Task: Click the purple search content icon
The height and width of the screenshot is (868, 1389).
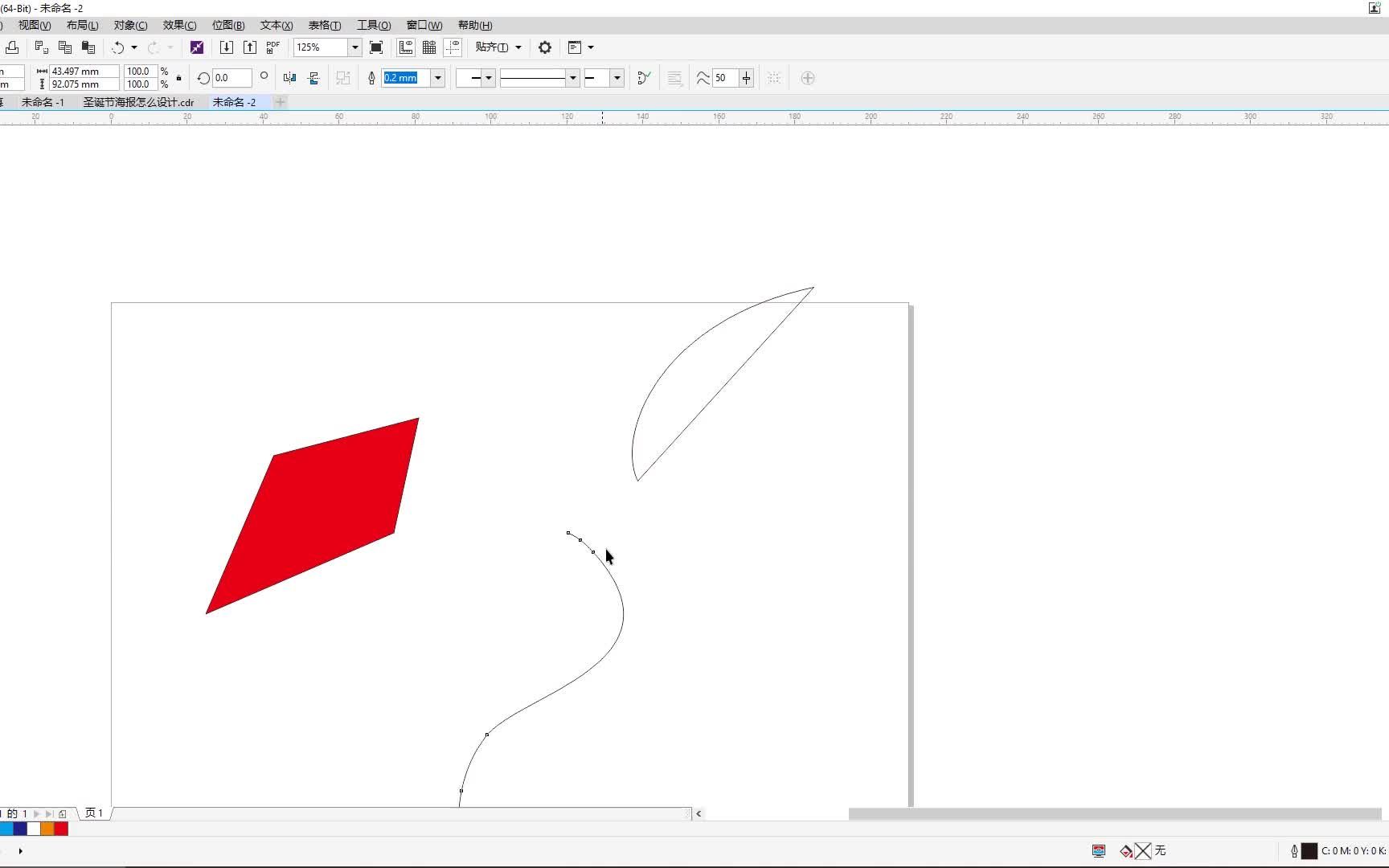Action: click(x=197, y=47)
